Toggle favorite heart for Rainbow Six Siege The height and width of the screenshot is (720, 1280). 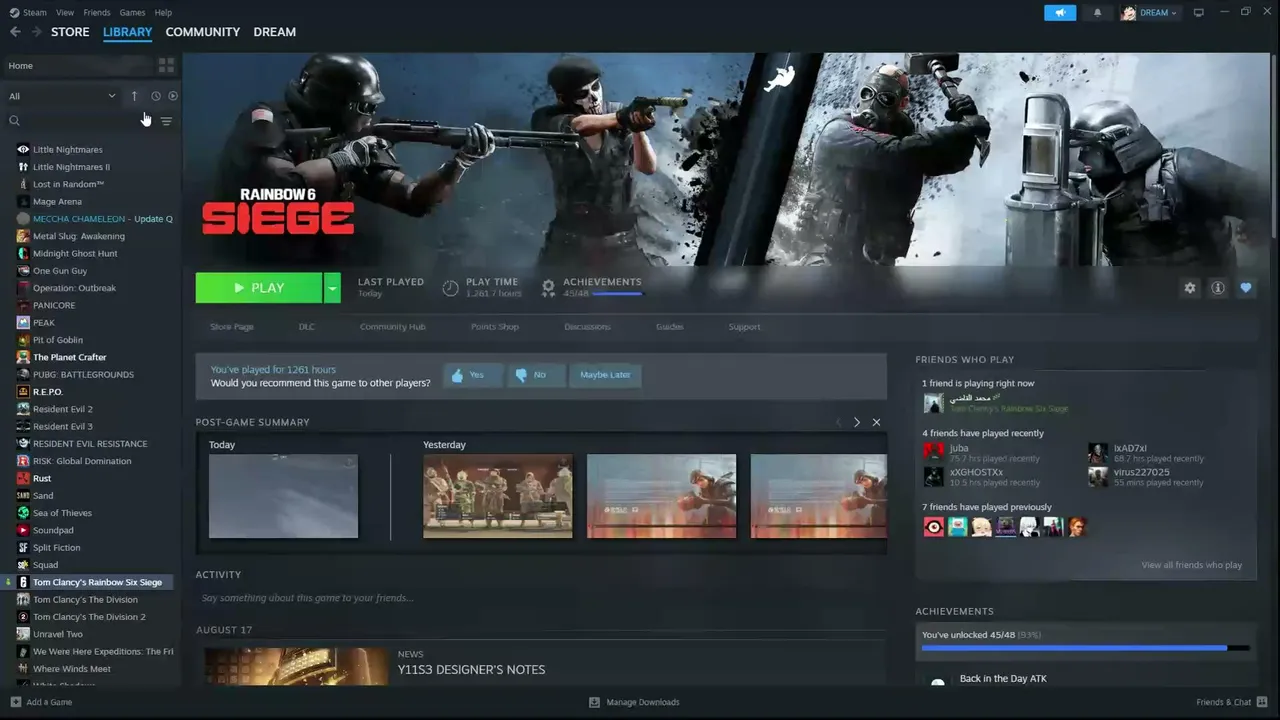[1246, 288]
